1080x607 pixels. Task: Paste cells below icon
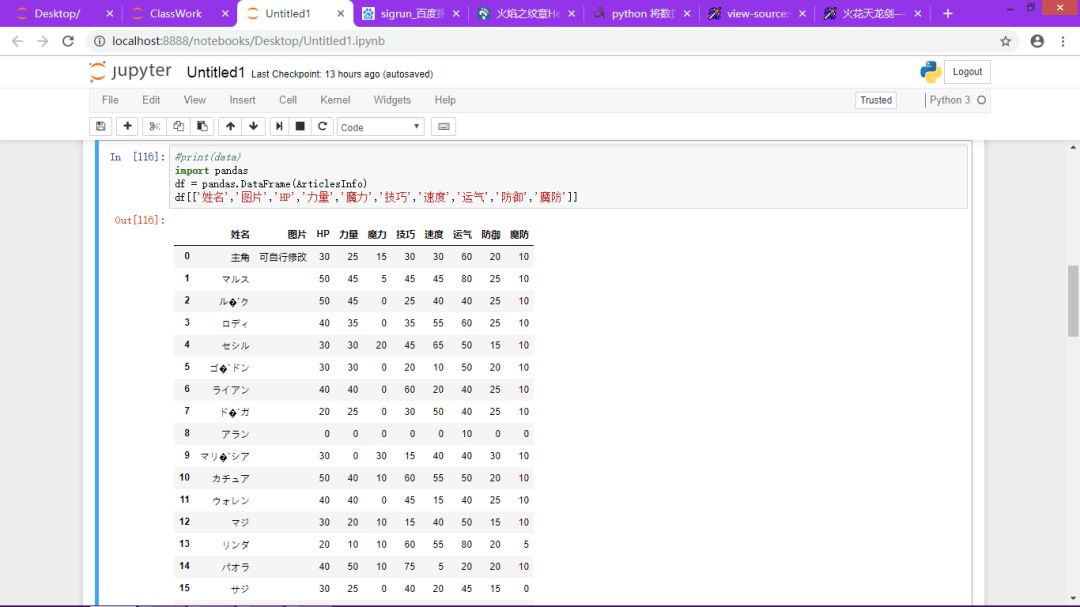point(202,127)
